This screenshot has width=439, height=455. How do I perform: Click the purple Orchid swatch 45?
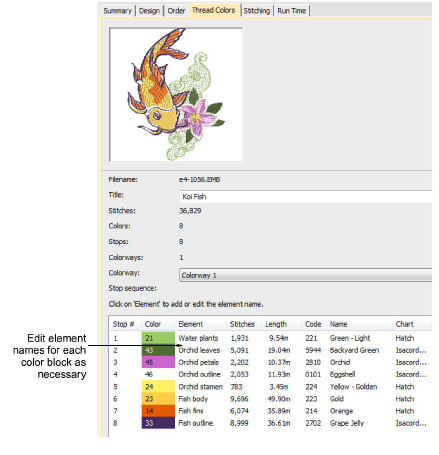pos(158,362)
